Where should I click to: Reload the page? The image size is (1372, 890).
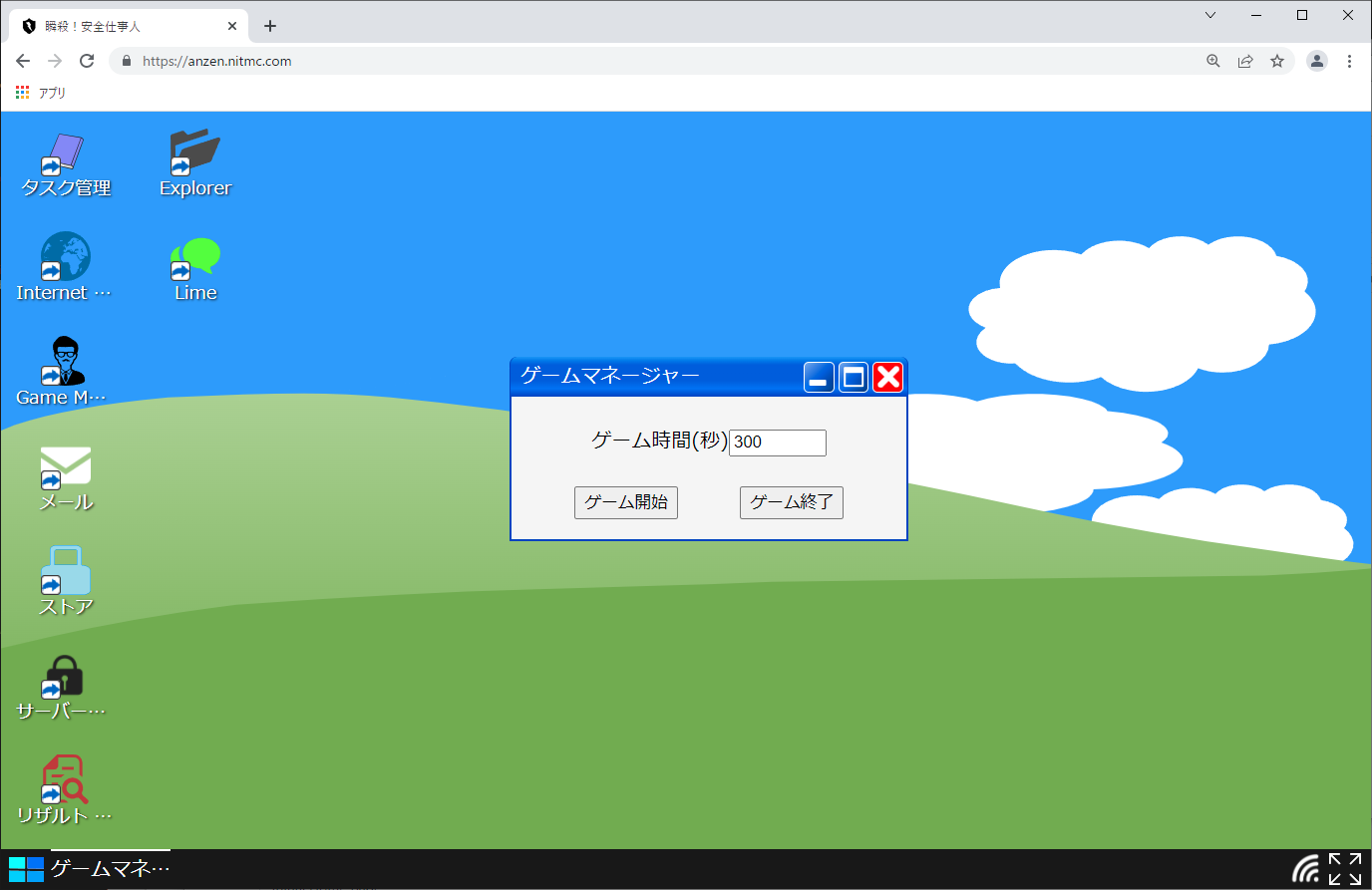(x=87, y=61)
